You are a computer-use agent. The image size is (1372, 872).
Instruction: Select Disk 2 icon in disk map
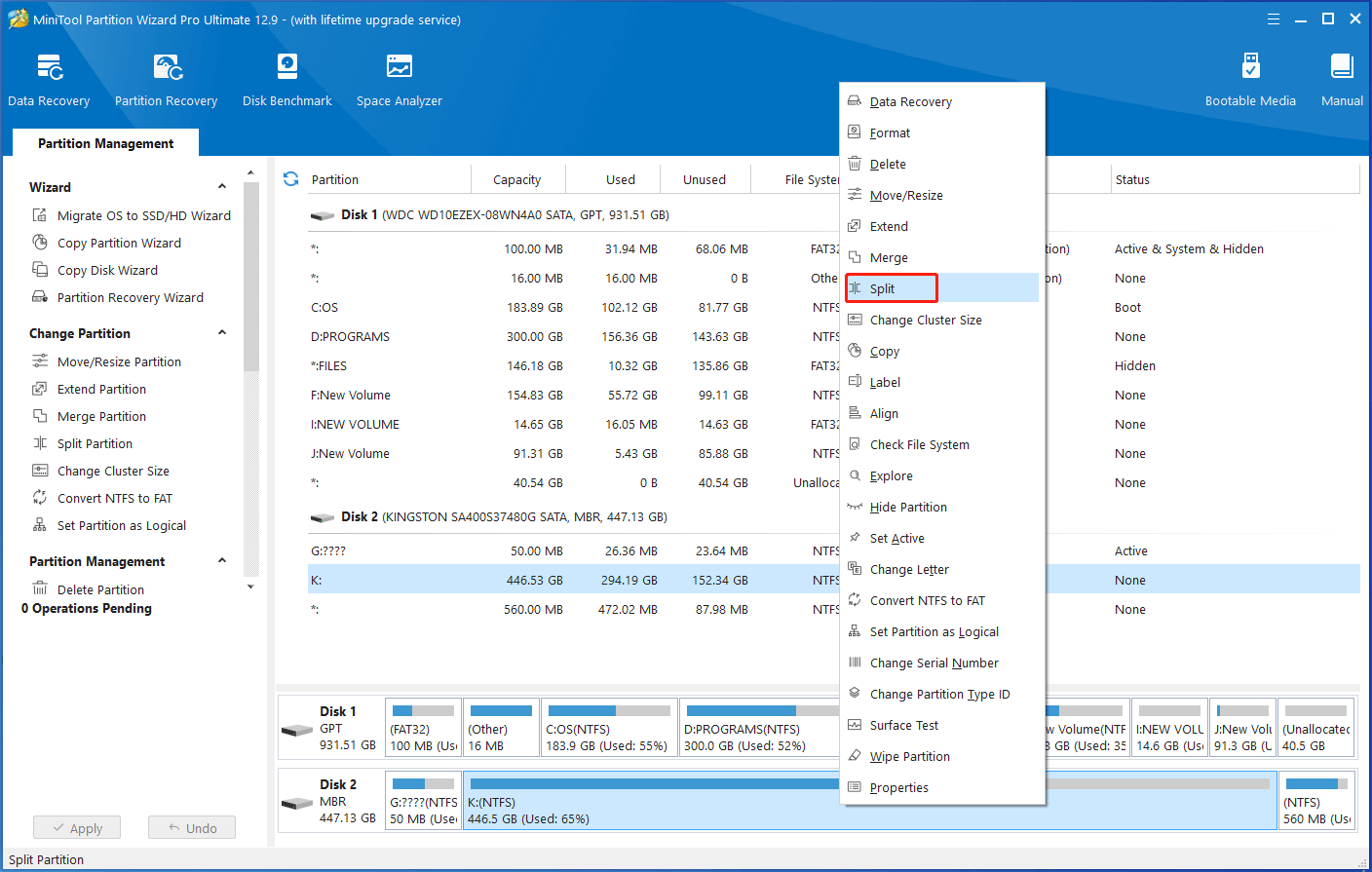click(297, 803)
